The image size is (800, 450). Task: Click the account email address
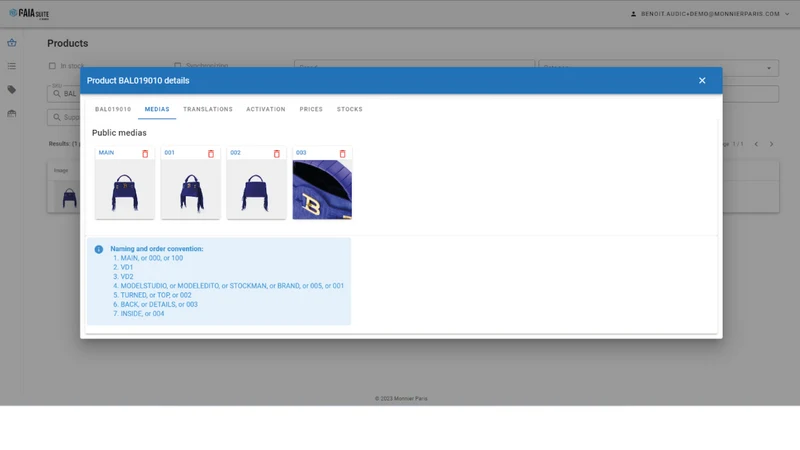coord(710,14)
